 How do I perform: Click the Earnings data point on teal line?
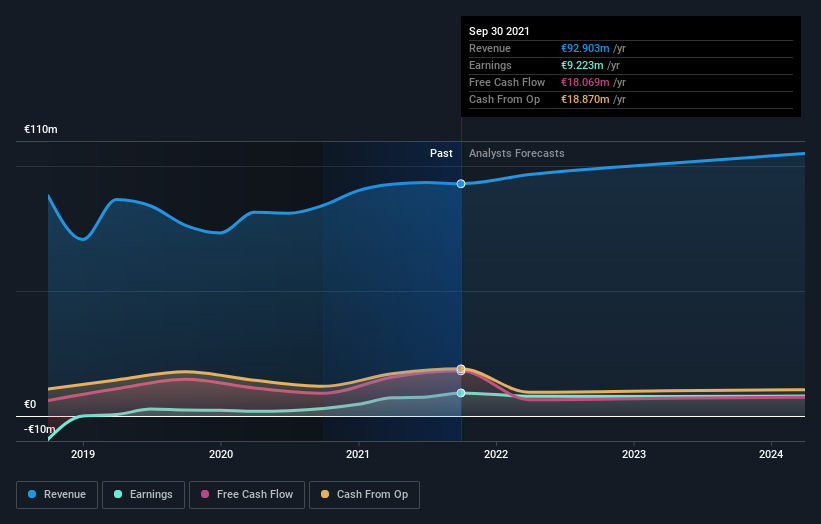point(461,393)
